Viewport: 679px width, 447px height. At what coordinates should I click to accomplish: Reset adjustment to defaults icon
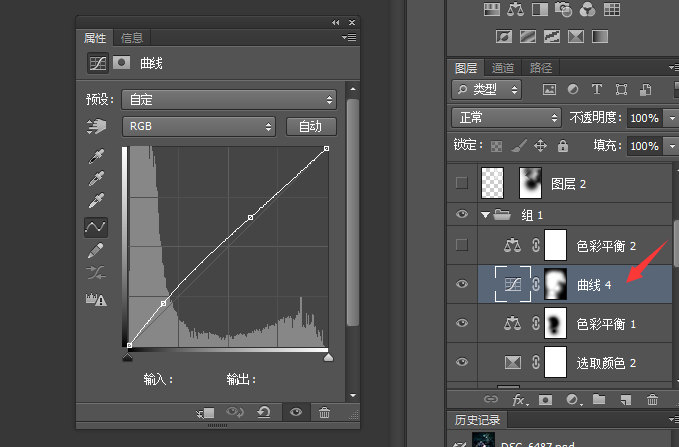pos(264,412)
